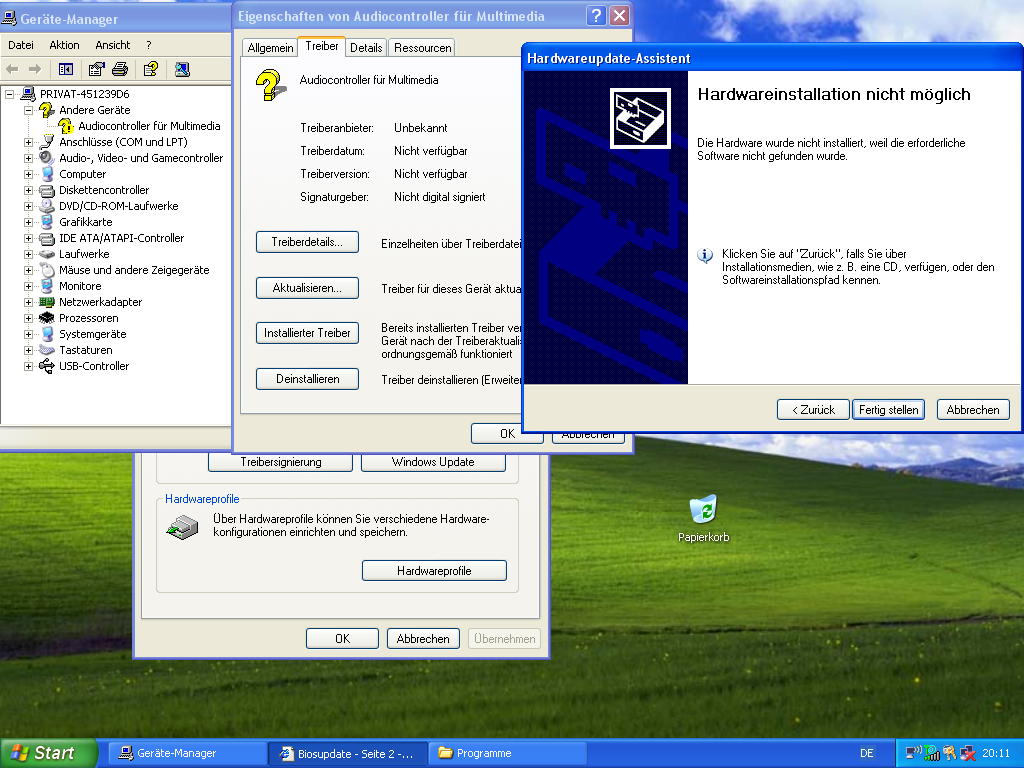Expand the USB-Controller tree node
1024x768 pixels.
tap(28, 366)
